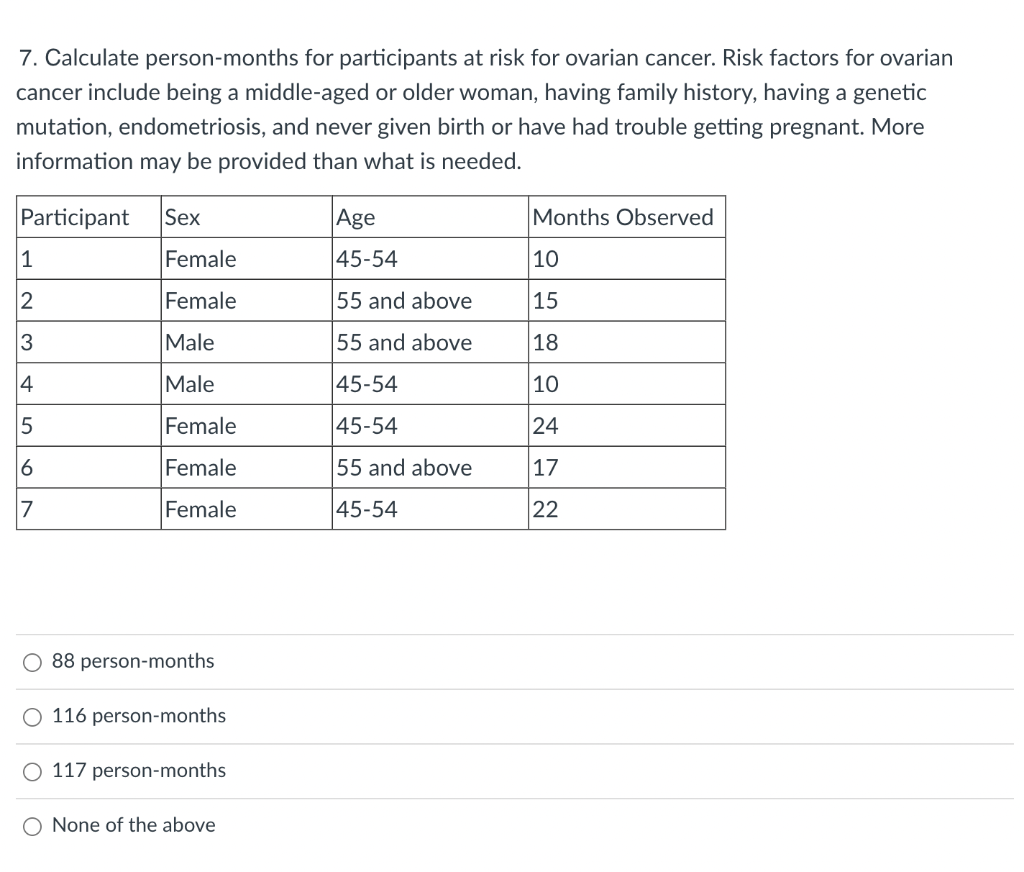
Task: Click the 10 months cell for Participant 4
Action: pos(543,384)
